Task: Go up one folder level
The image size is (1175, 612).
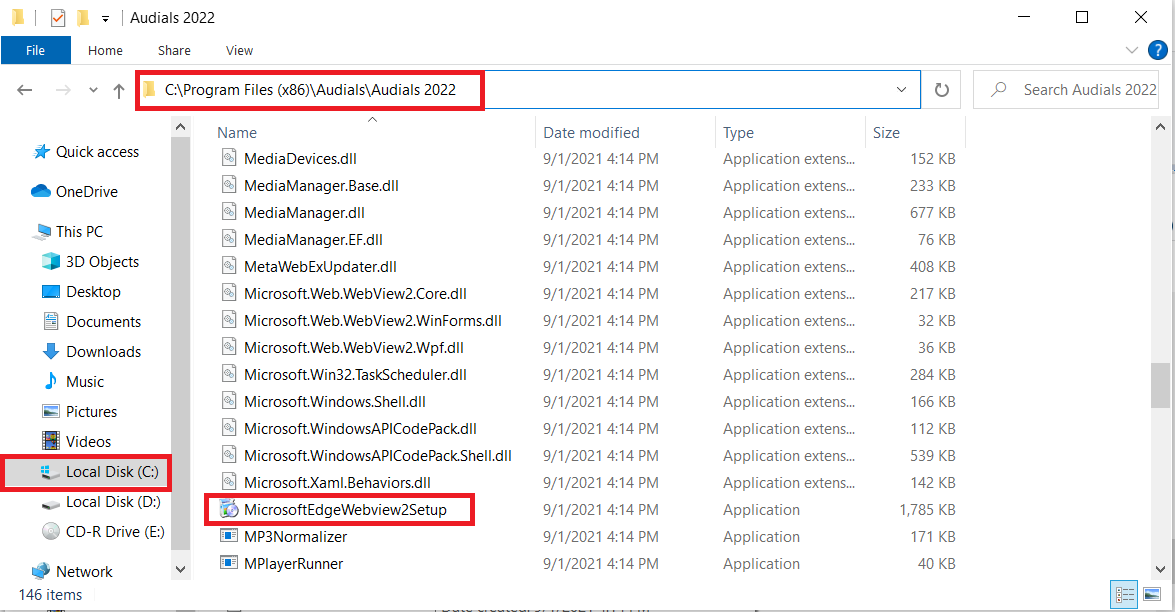Action: (118, 91)
